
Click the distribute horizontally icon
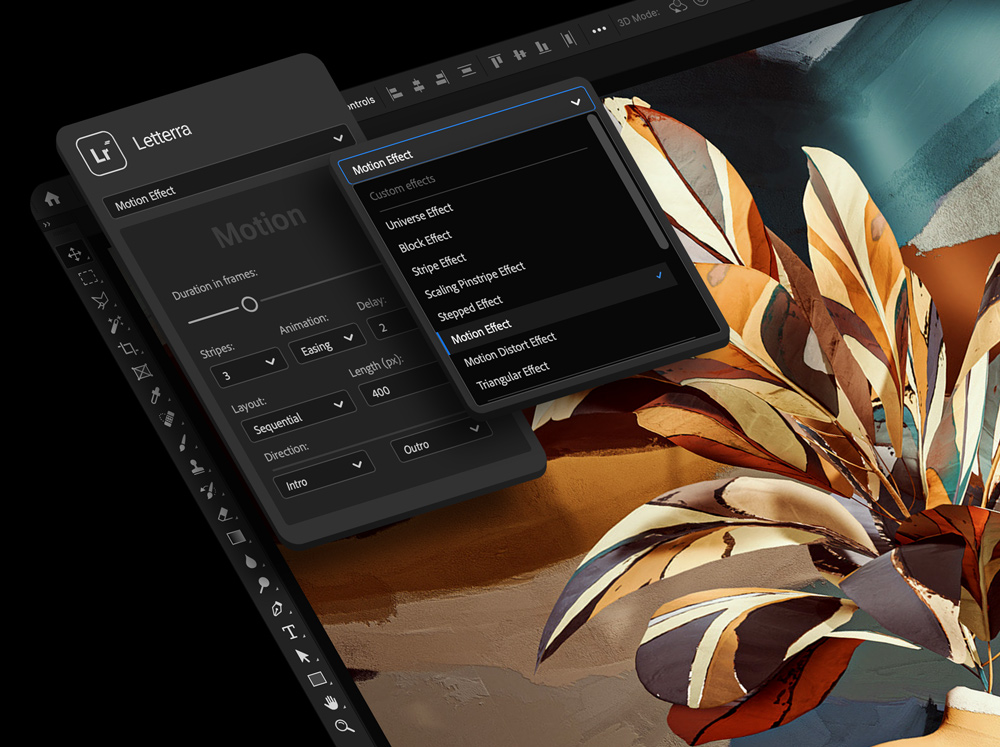click(569, 38)
